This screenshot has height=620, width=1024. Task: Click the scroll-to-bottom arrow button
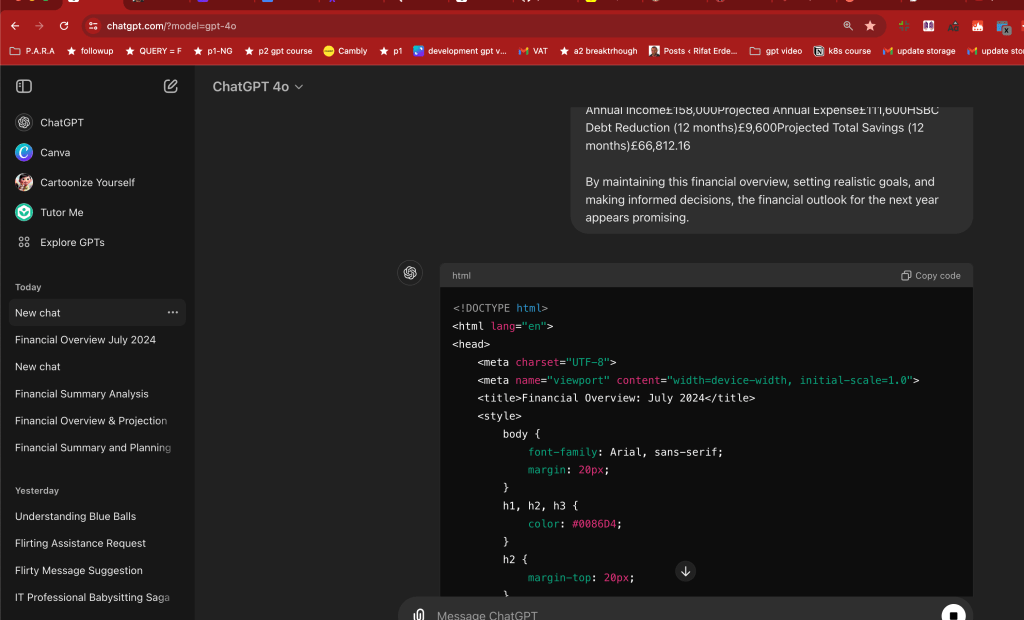click(685, 572)
